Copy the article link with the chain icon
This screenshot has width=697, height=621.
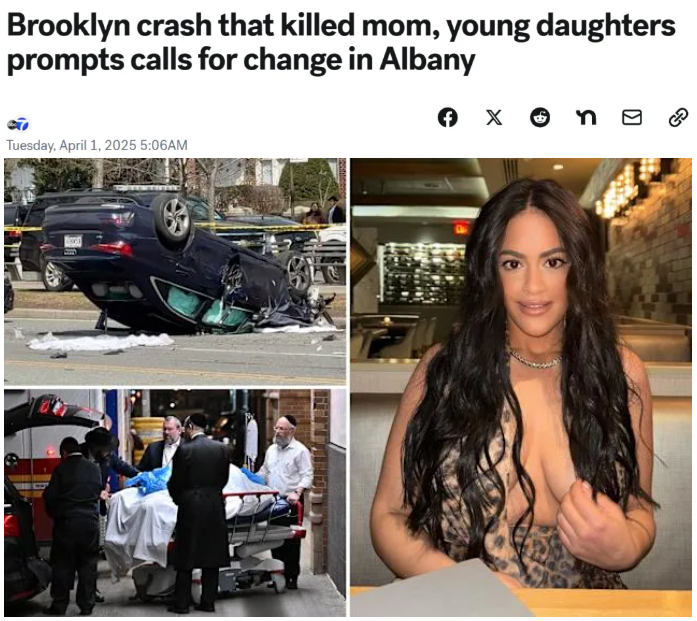point(678,118)
